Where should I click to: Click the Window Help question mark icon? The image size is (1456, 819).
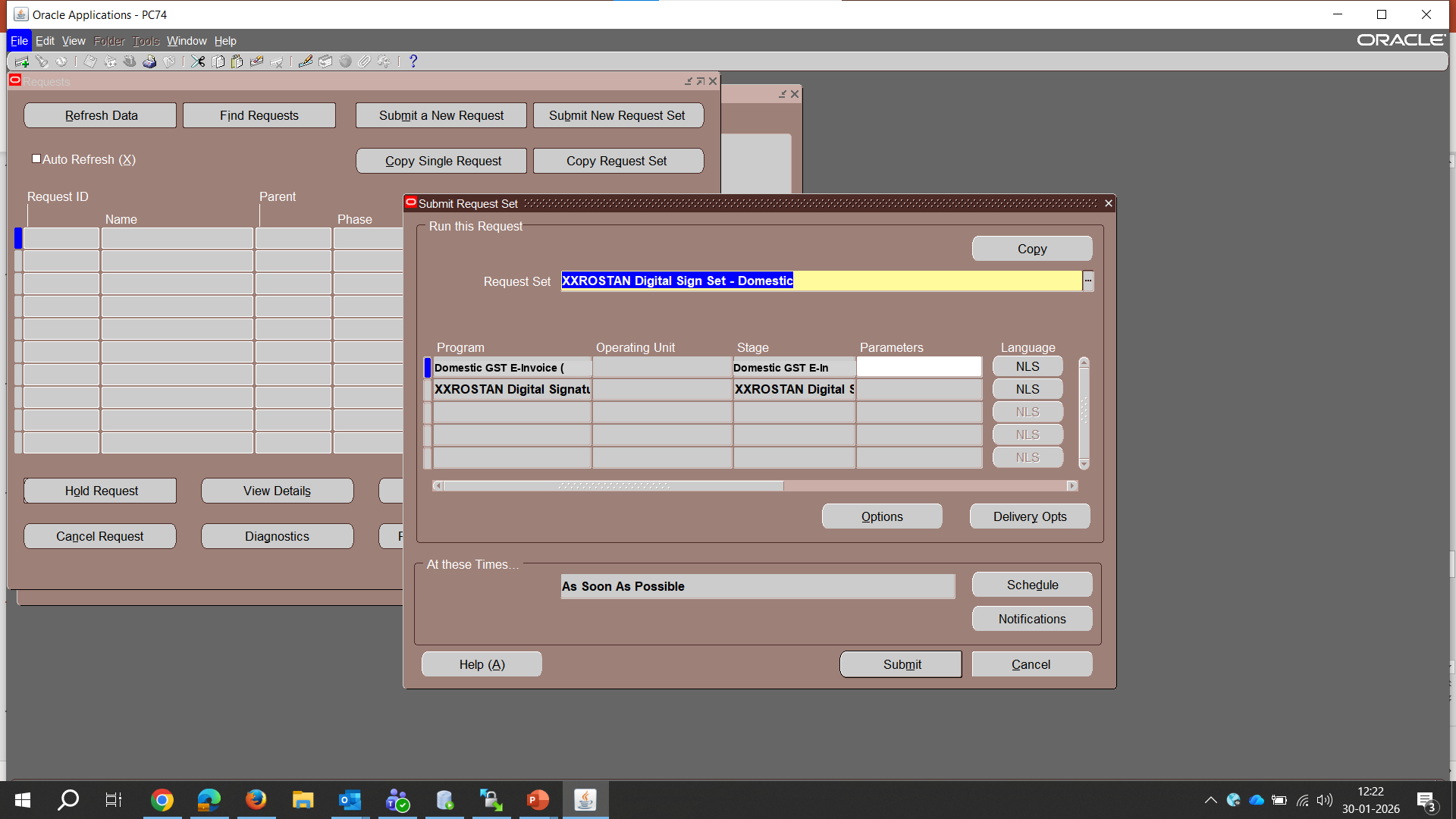[x=413, y=61]
